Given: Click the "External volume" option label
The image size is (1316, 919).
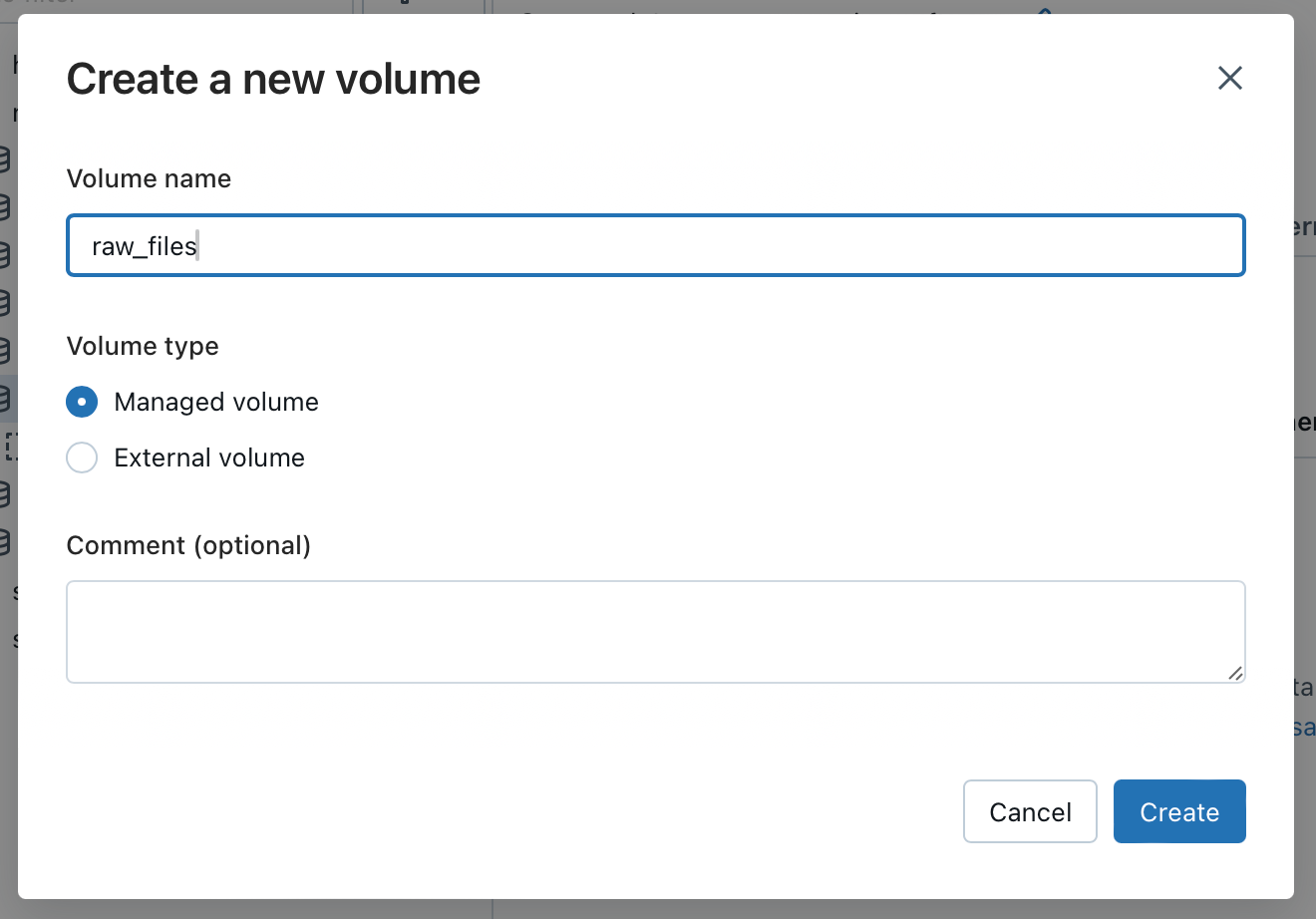Looking at the screenshot, I should [x=209, y=458].
